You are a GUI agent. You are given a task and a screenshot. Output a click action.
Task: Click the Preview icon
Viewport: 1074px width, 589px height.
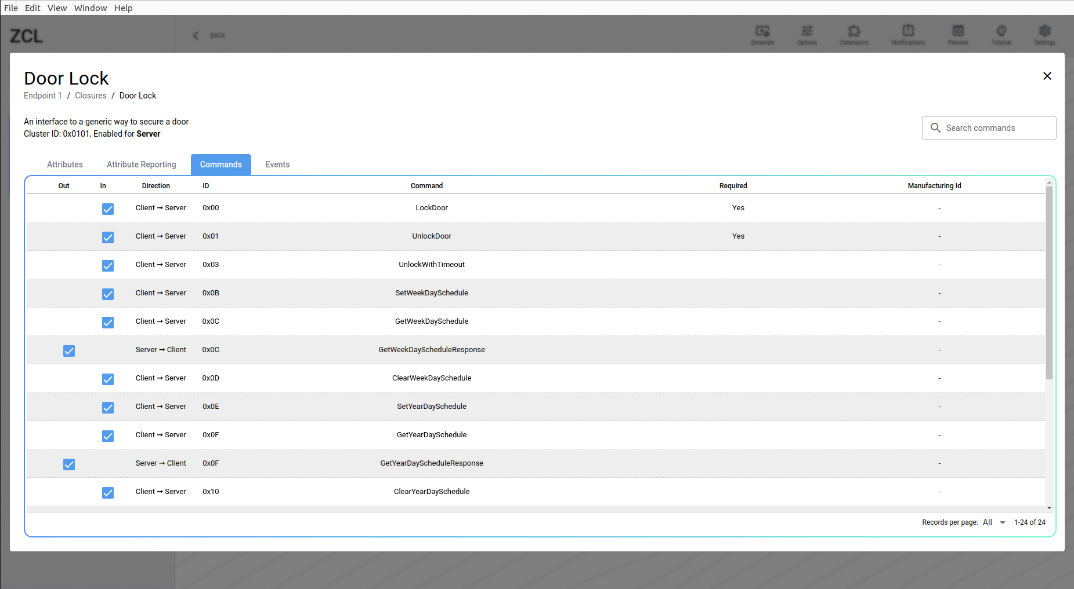957,35
